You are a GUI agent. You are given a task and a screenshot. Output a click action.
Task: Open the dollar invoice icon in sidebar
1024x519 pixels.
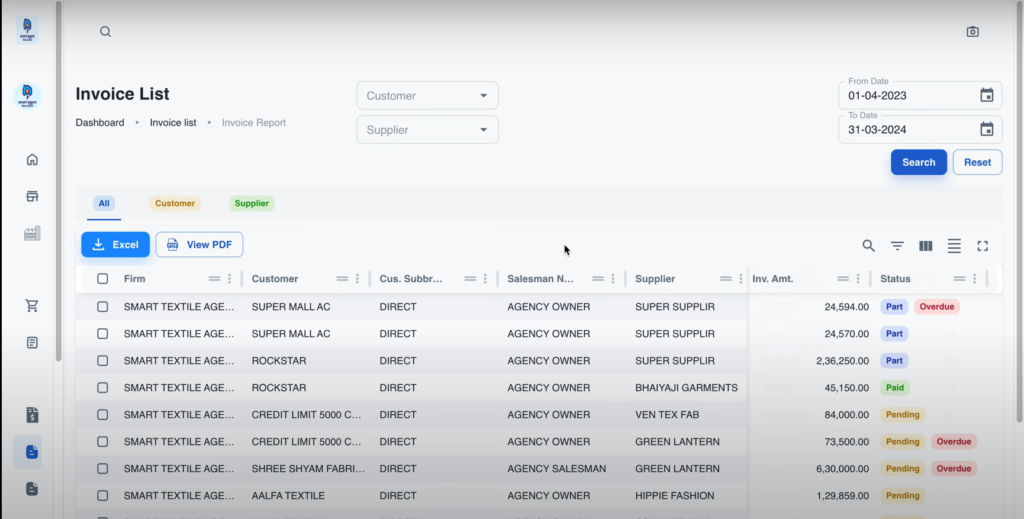(x=32, y=415)
